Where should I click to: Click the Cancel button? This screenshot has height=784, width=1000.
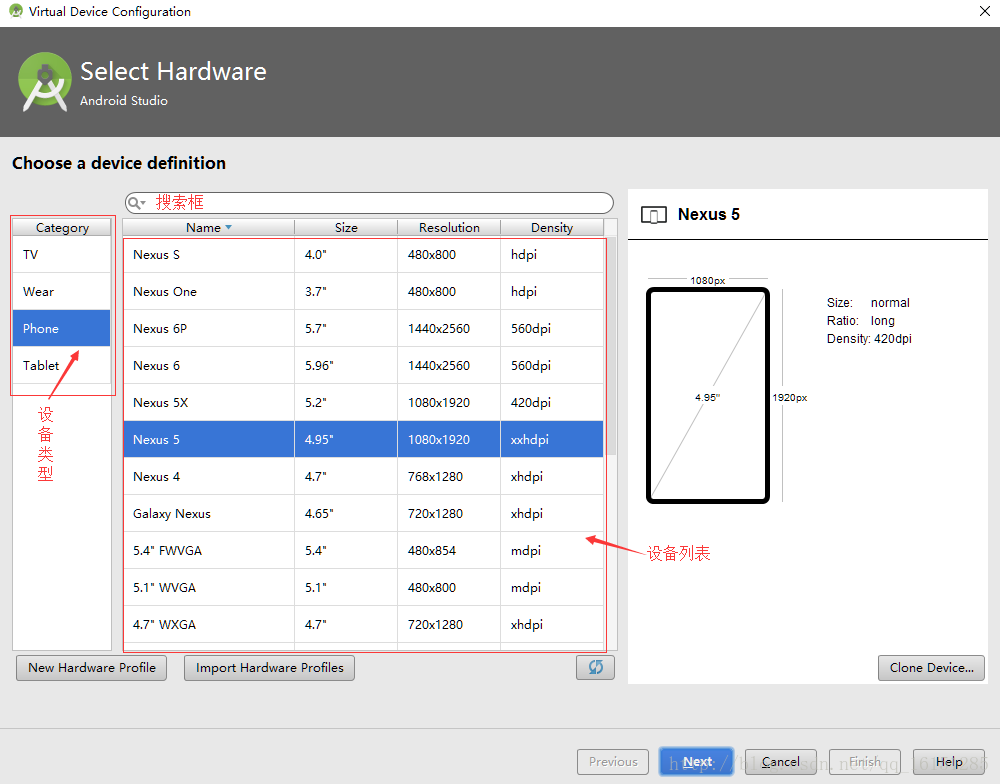point(781,762)
